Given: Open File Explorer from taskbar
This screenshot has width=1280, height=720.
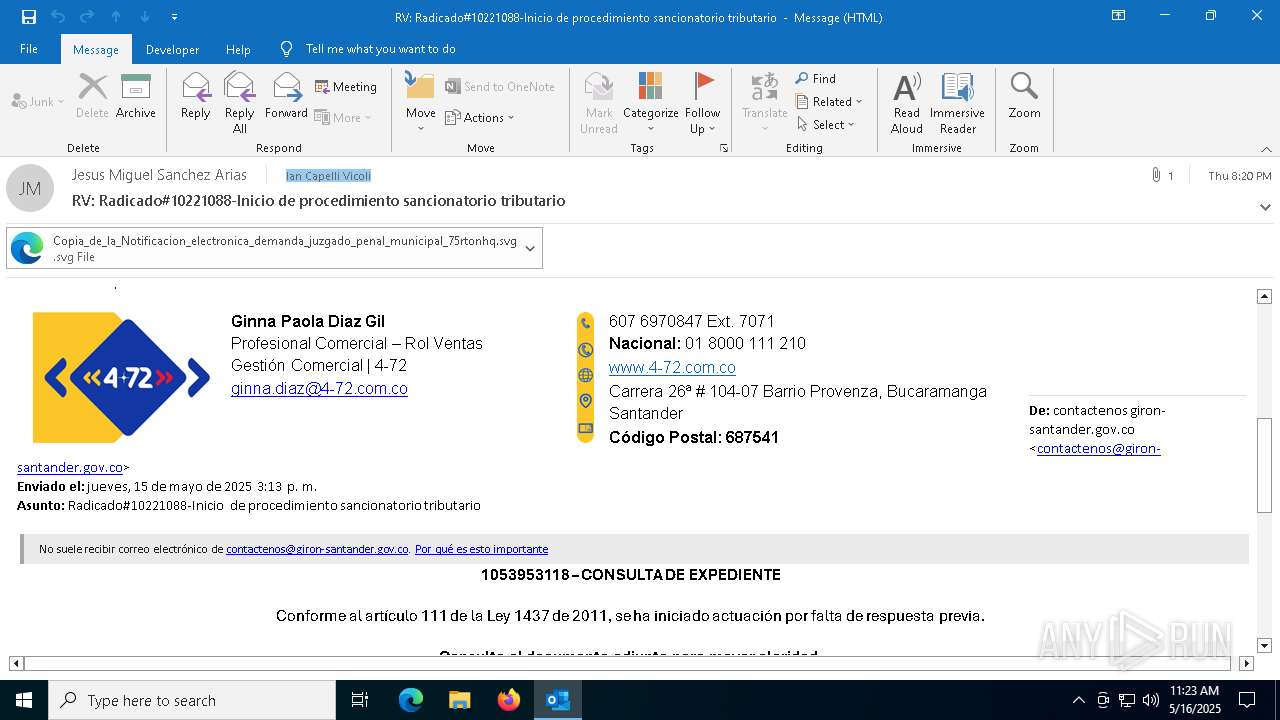Looking at the screenshot, I should point(460,700).
